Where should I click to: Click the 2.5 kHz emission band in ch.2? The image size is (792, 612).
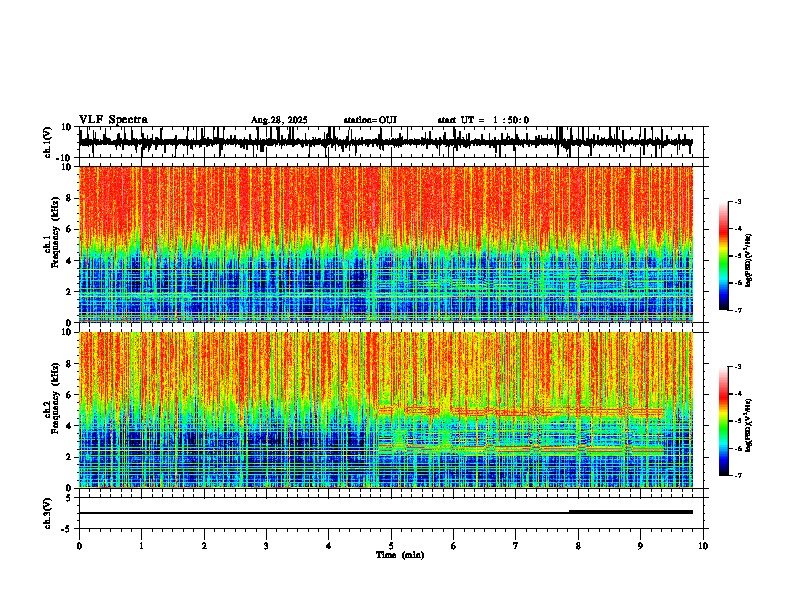521,449
